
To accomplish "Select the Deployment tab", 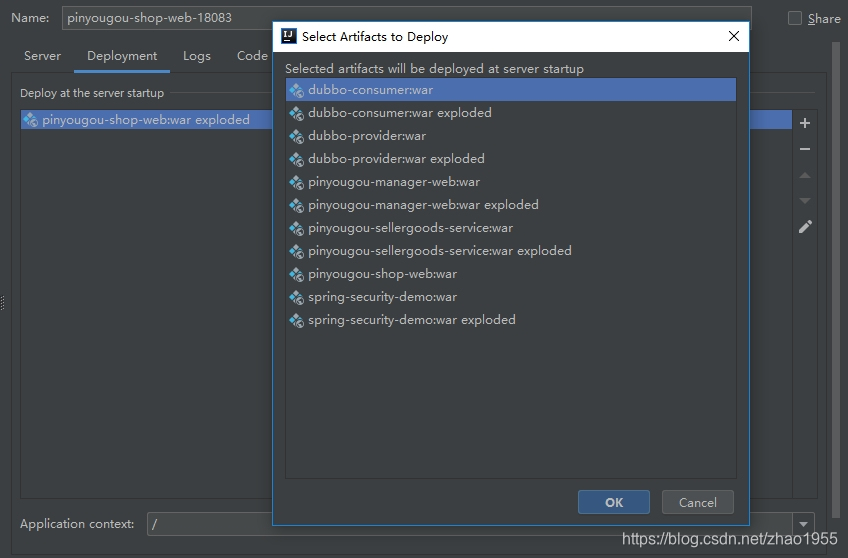I will [122, 56].
